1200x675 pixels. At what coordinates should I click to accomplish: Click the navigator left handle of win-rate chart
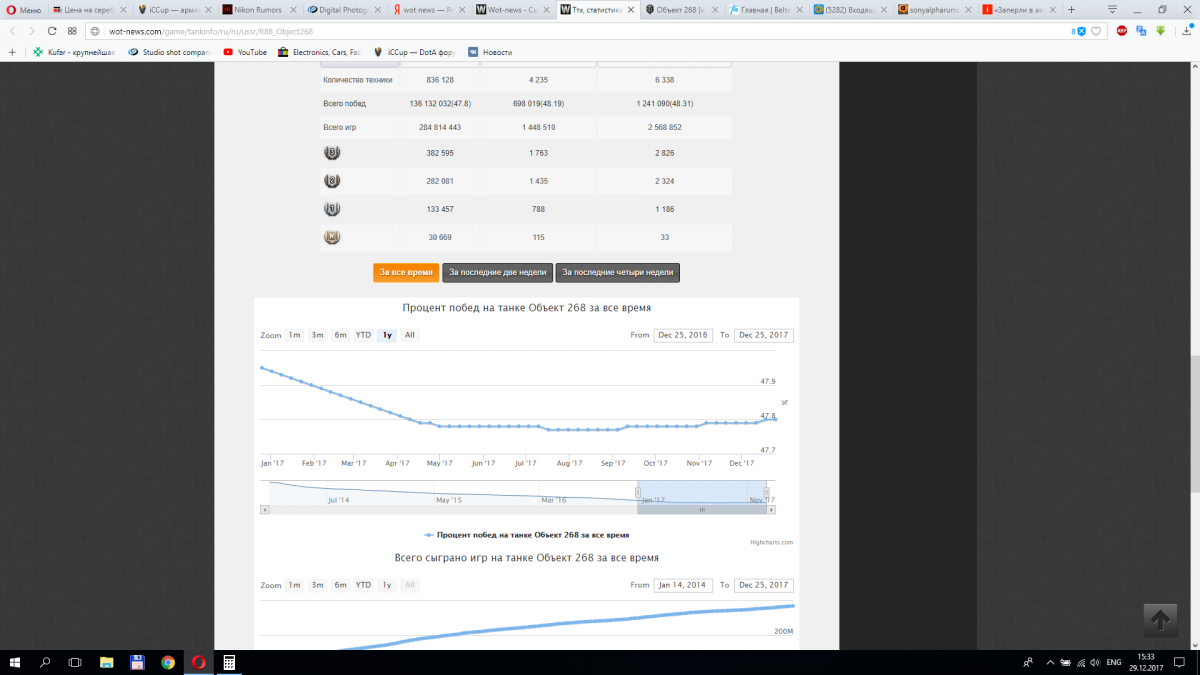(638, 492)
